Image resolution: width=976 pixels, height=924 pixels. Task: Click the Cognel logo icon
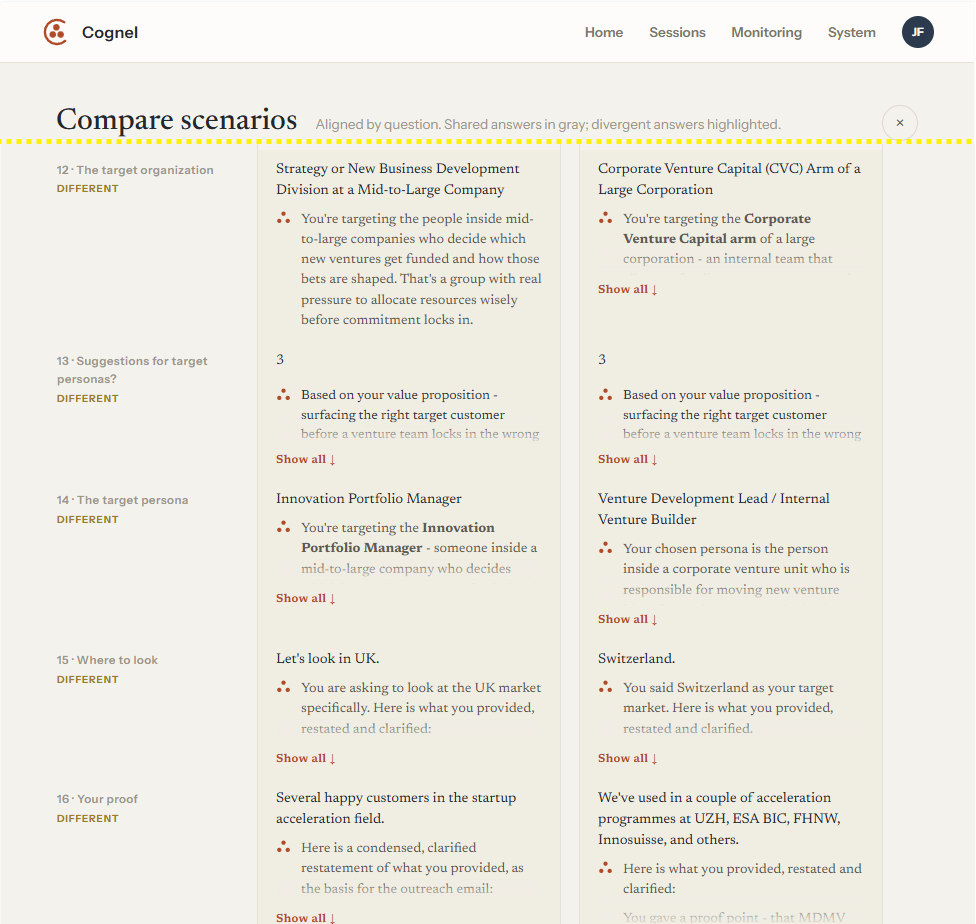pyautogui.click(x=55, y=32)
